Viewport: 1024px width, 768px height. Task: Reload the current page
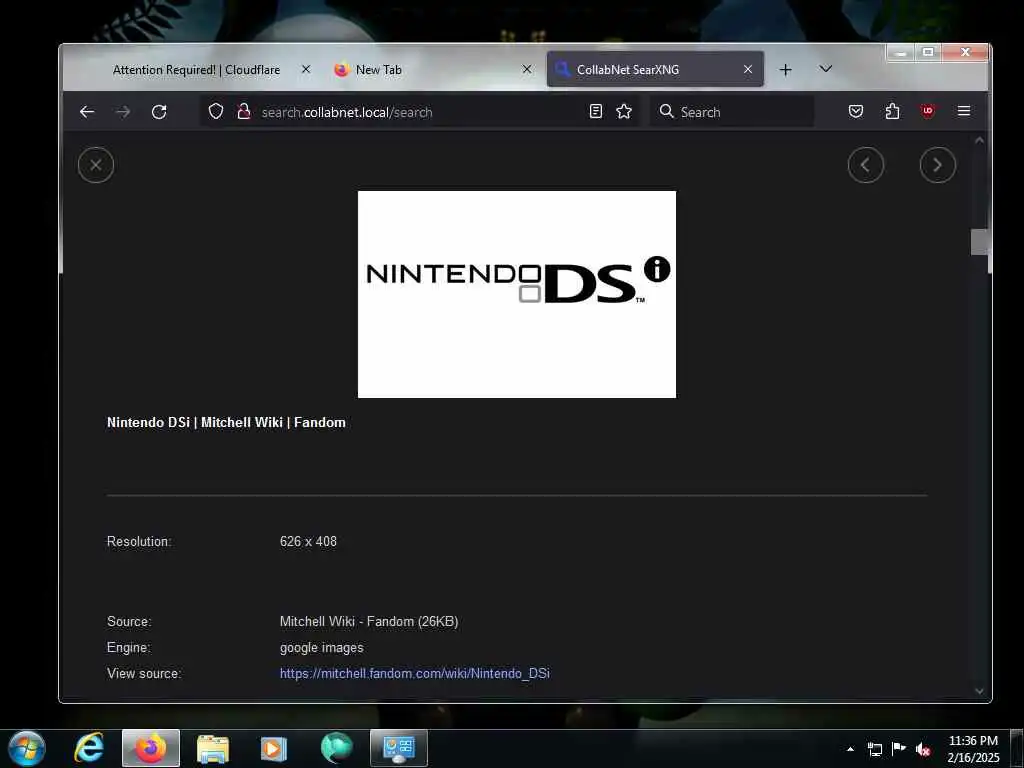[x=159, y=112]
